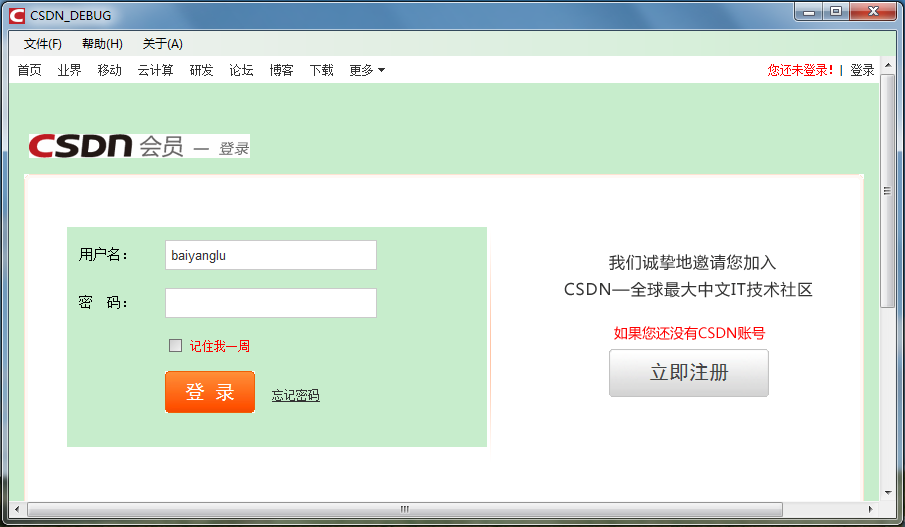Open the 研发 navigation link
This screenshot has height=527, width=905.
coord(201,70)
